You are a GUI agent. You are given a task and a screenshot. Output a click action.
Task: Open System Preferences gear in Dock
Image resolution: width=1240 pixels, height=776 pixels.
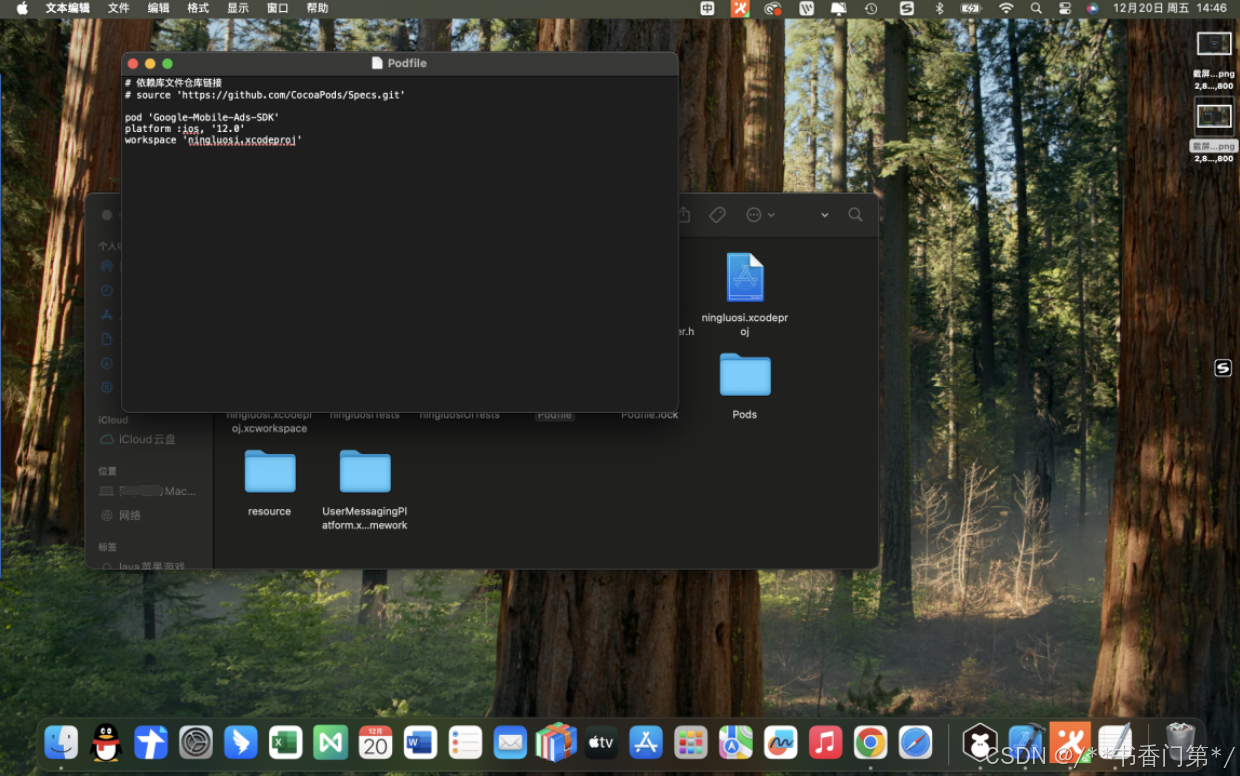point(196,742)
